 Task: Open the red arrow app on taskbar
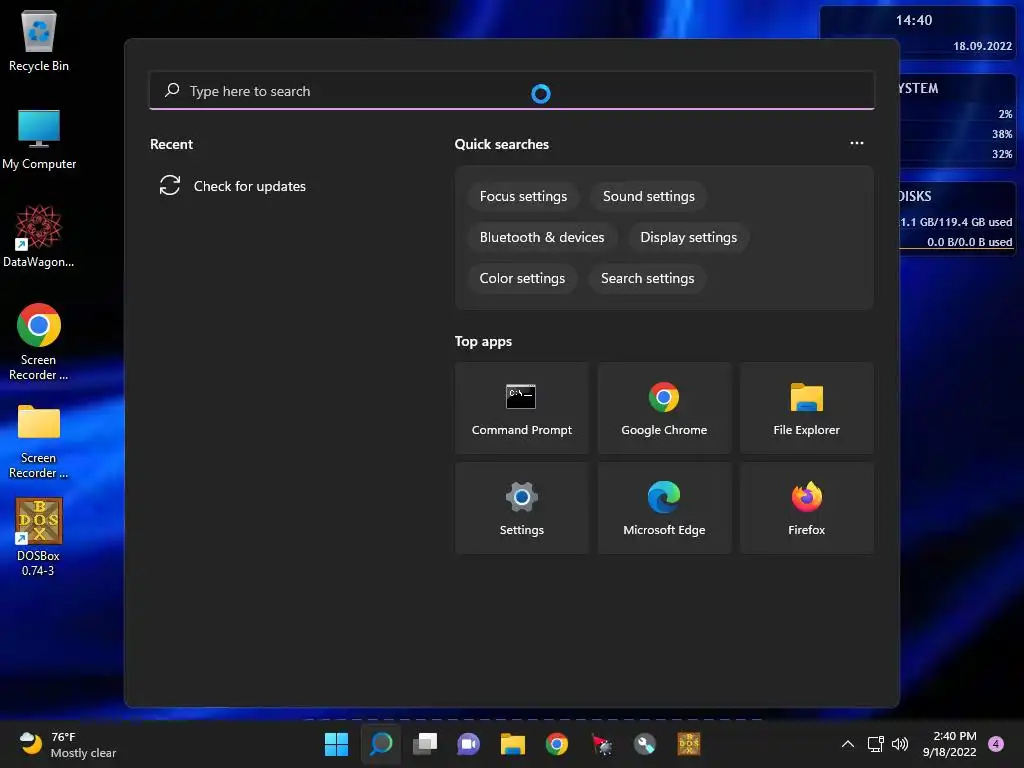[601, 744]
